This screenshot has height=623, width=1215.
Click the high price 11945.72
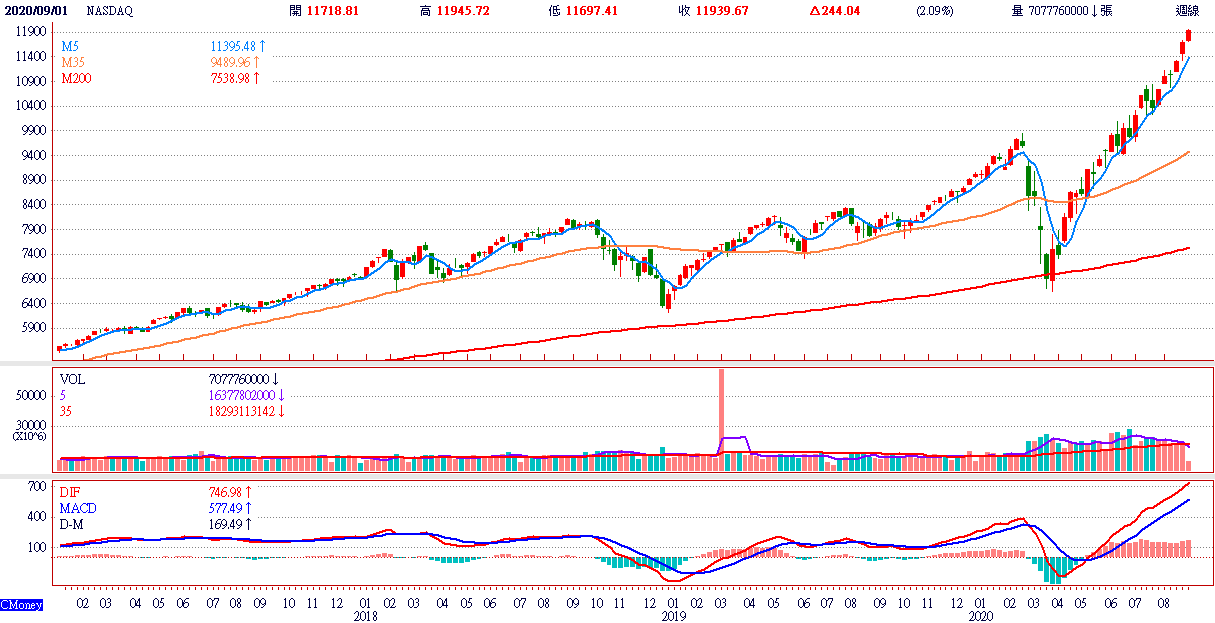tap(463, 11)
